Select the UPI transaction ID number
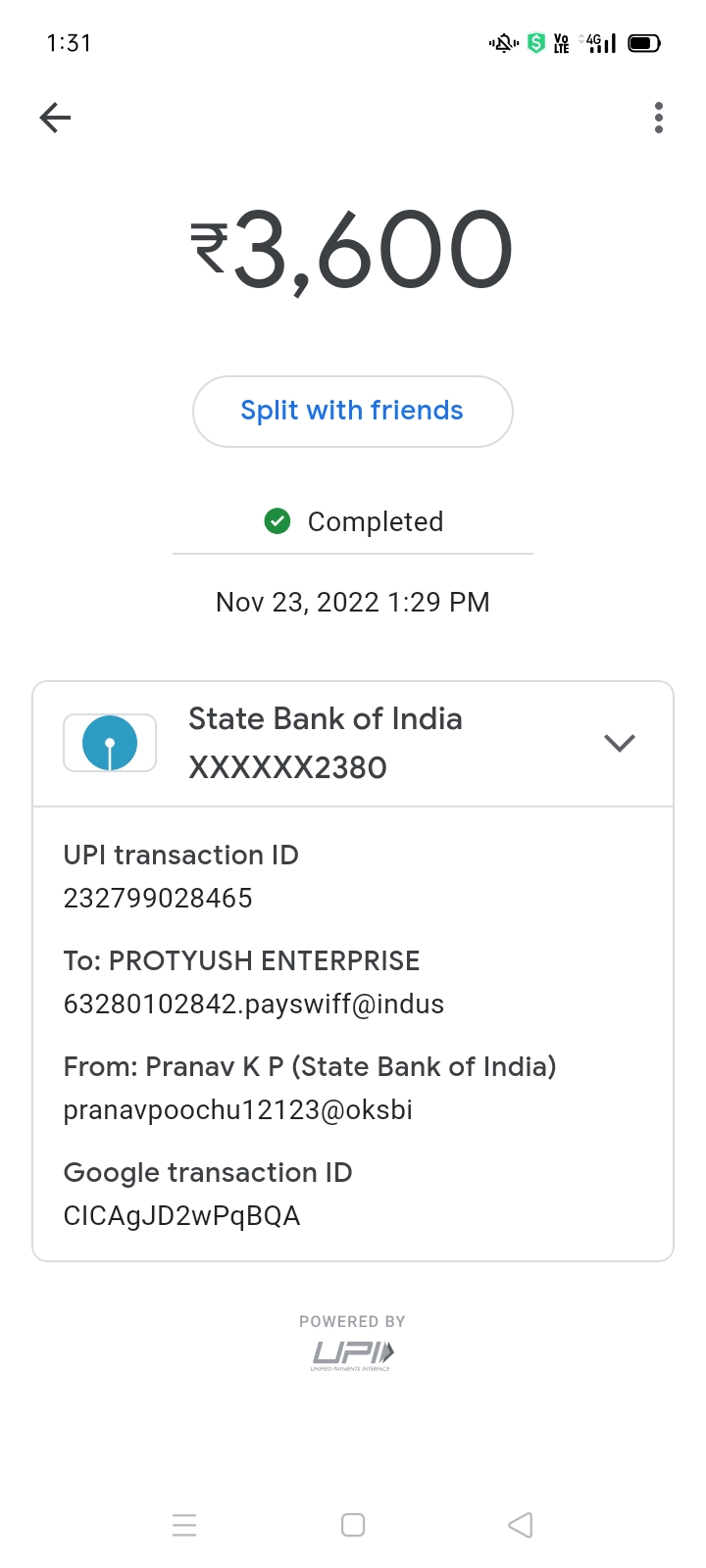Image resolution: width=706 pixels, height=1568 pixels. tap(158, 898)
